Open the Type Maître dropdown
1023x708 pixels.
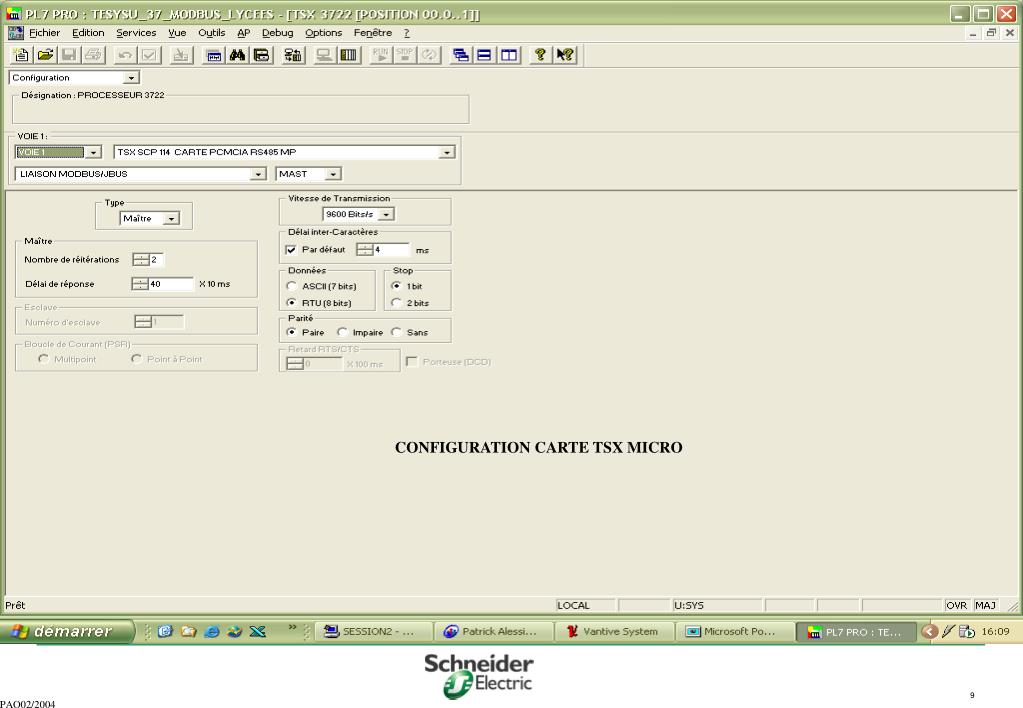(x=171, y=219)
